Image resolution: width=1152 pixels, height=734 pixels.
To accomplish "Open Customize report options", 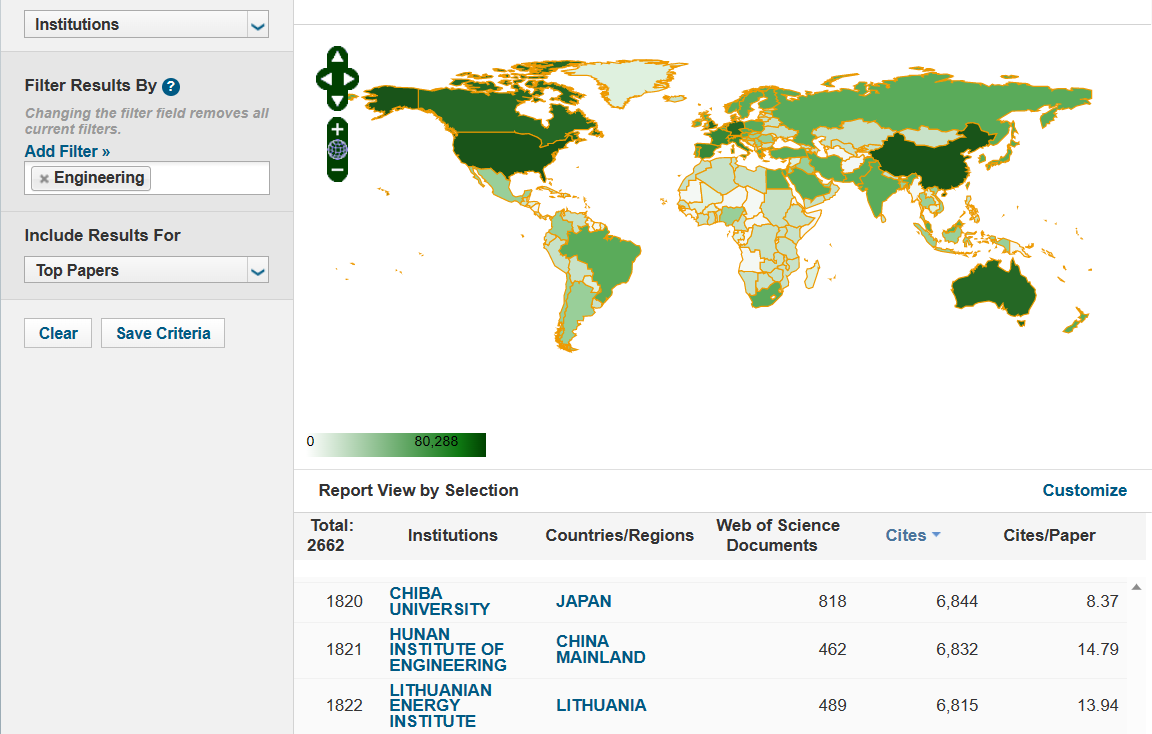I will point(1084,490).
